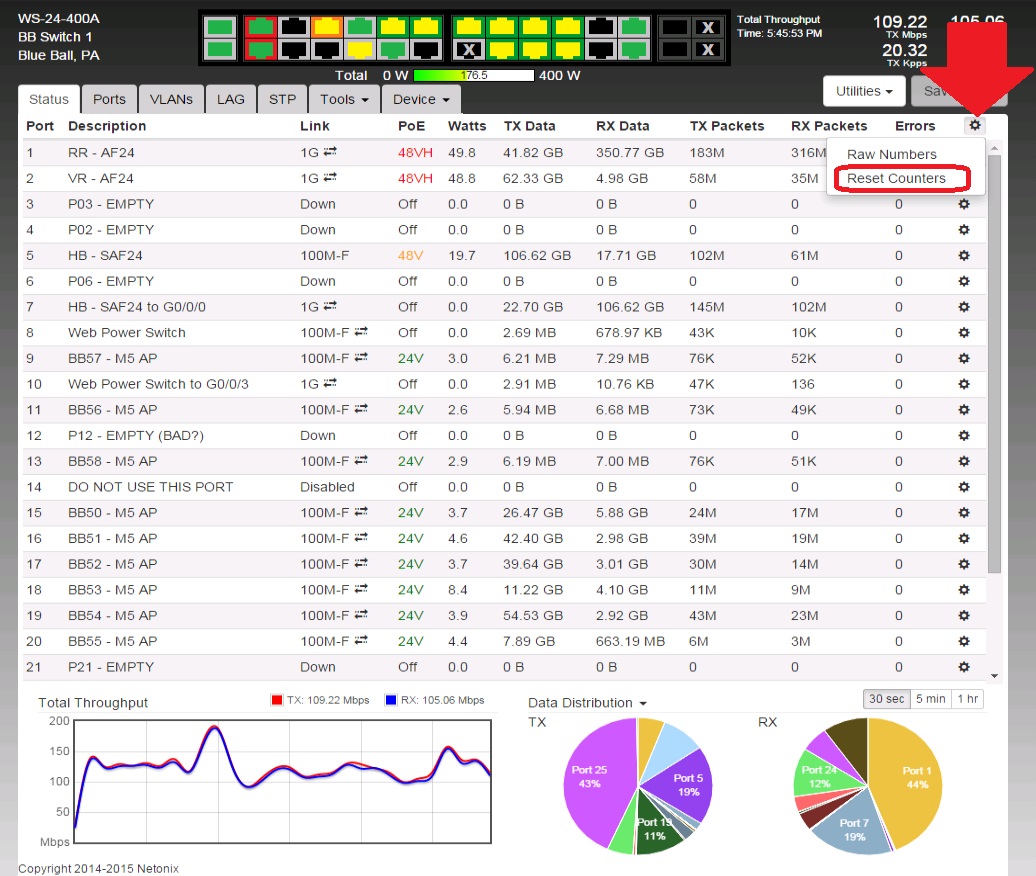Open the gear settings for port 5 row
Screen dimensions: 1036x876
(964, 256)
